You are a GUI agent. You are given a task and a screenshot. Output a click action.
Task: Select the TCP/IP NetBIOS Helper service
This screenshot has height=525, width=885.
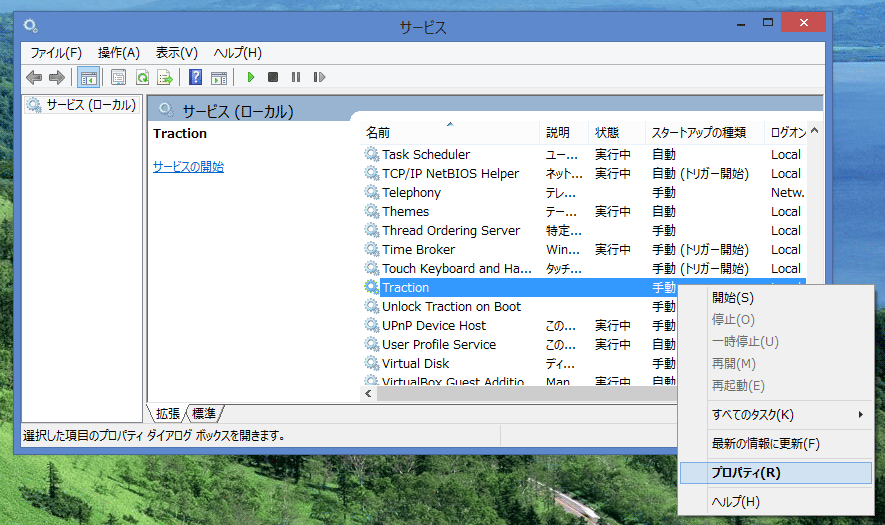point(584,173)
